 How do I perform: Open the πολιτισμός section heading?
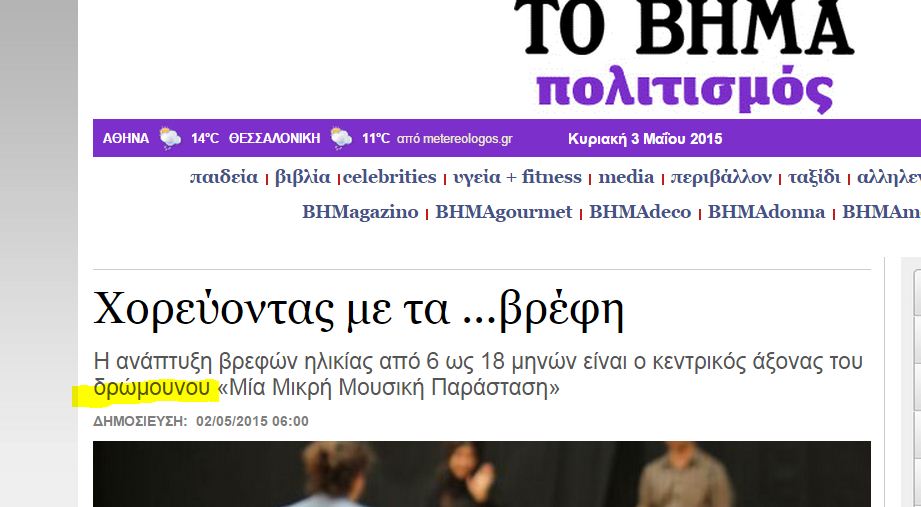685,89
